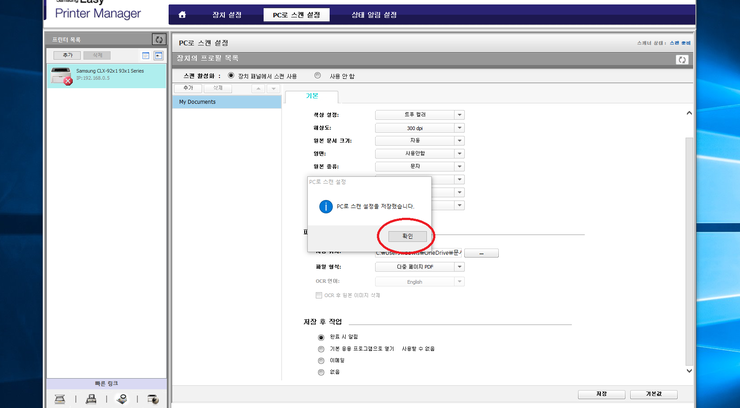Screen dimensions: 740x408
Task: Click the '빠른 링크' quick links header
Action: (107, 383)
